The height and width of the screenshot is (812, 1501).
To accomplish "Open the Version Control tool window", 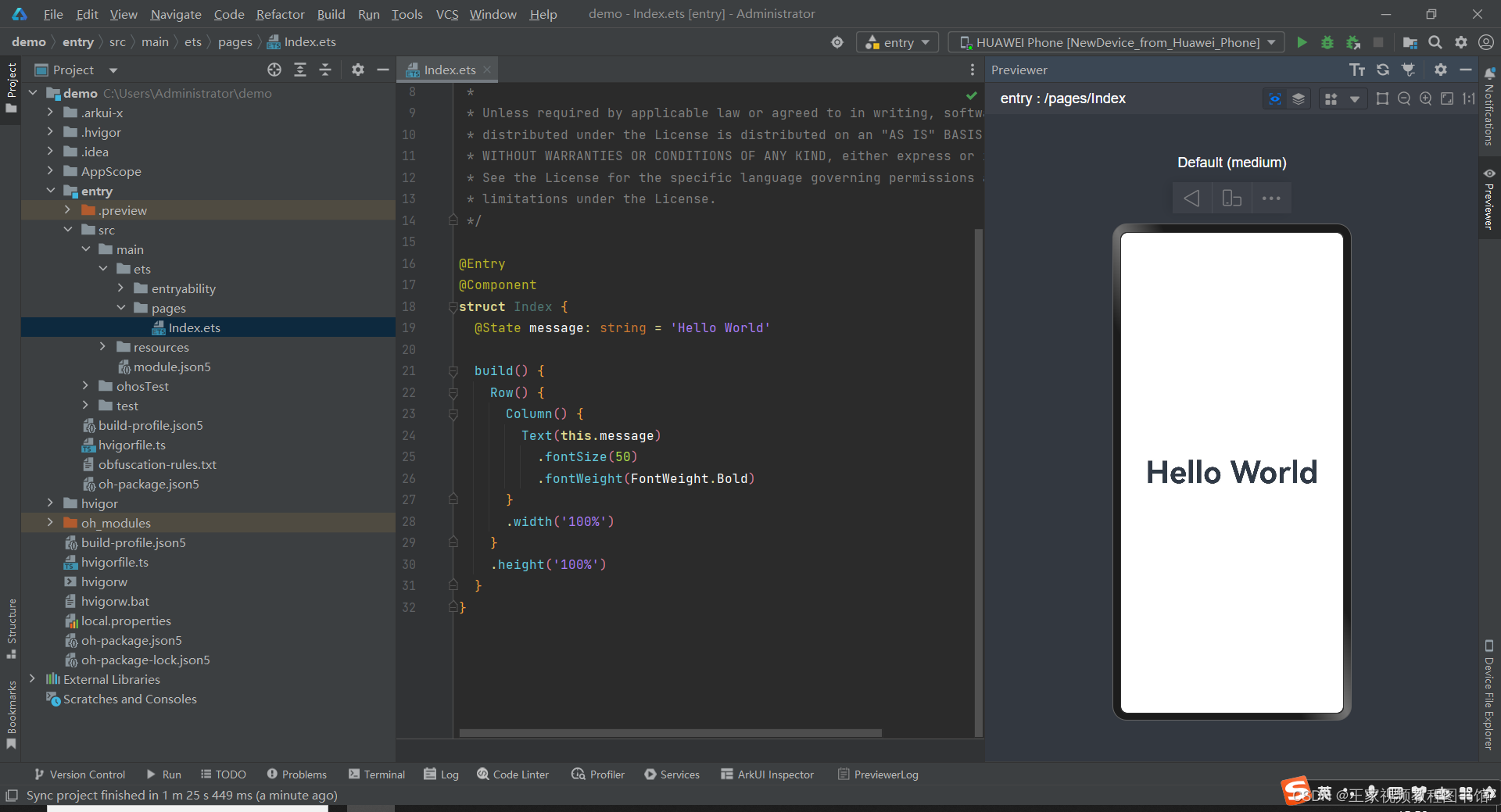I will point(79,774).
